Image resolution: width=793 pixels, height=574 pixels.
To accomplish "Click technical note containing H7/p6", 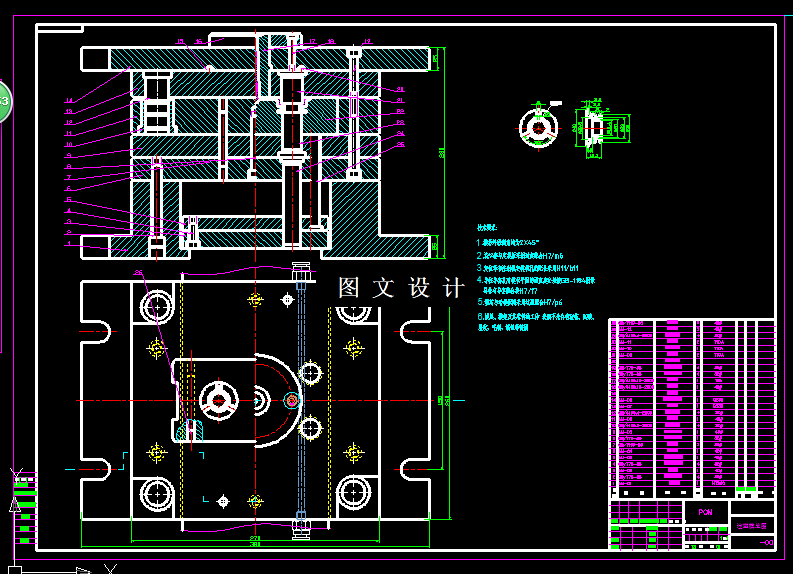I will pos(519,302).
